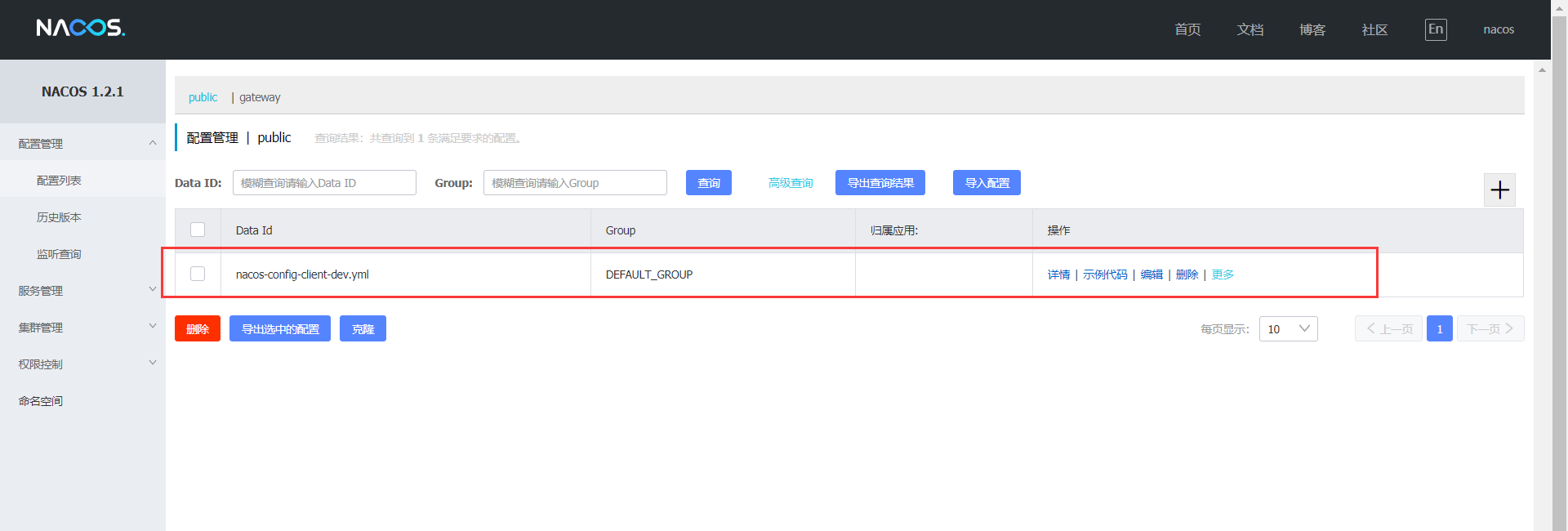Open the 更多 link in the row
The height and width of the screenshot is (531, 1568).
tap(1223, 274)
